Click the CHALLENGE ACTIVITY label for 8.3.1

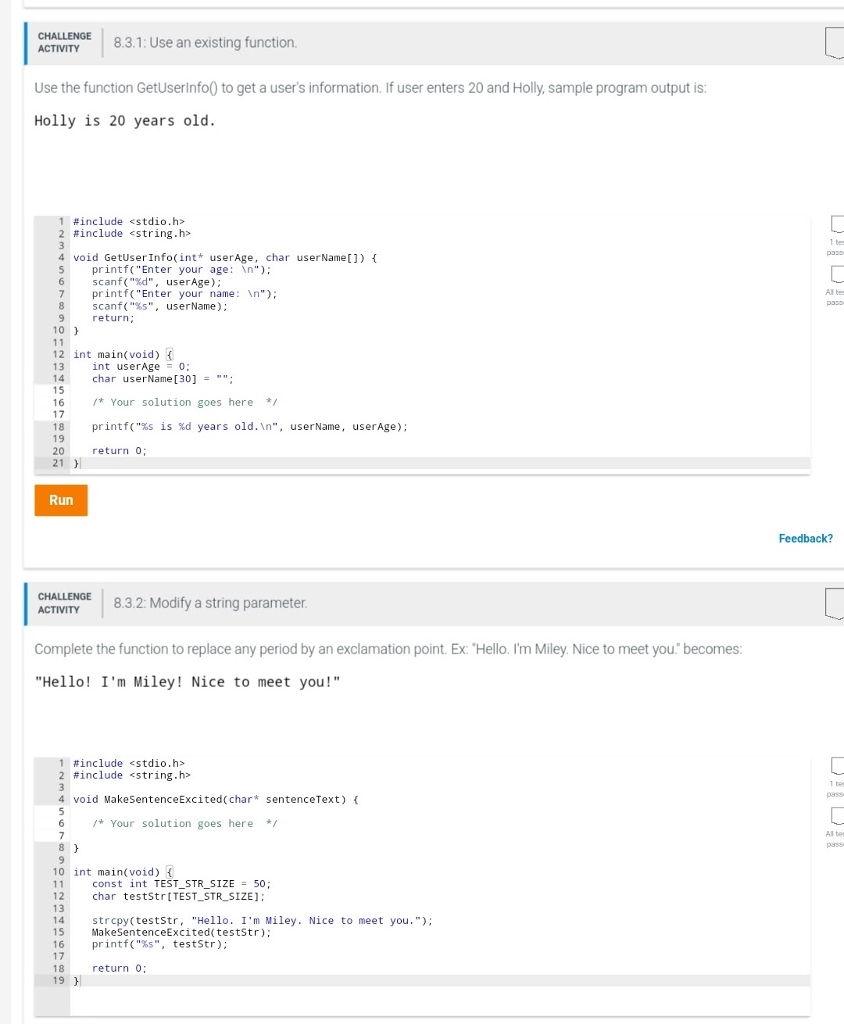pos(64,41)
